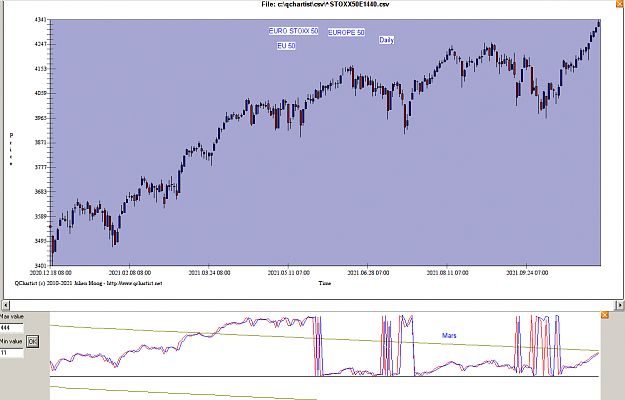The height and width of the screenshot is (400, 625).
Task: Focus the Max value input containing 444
Action: [12, 328]
